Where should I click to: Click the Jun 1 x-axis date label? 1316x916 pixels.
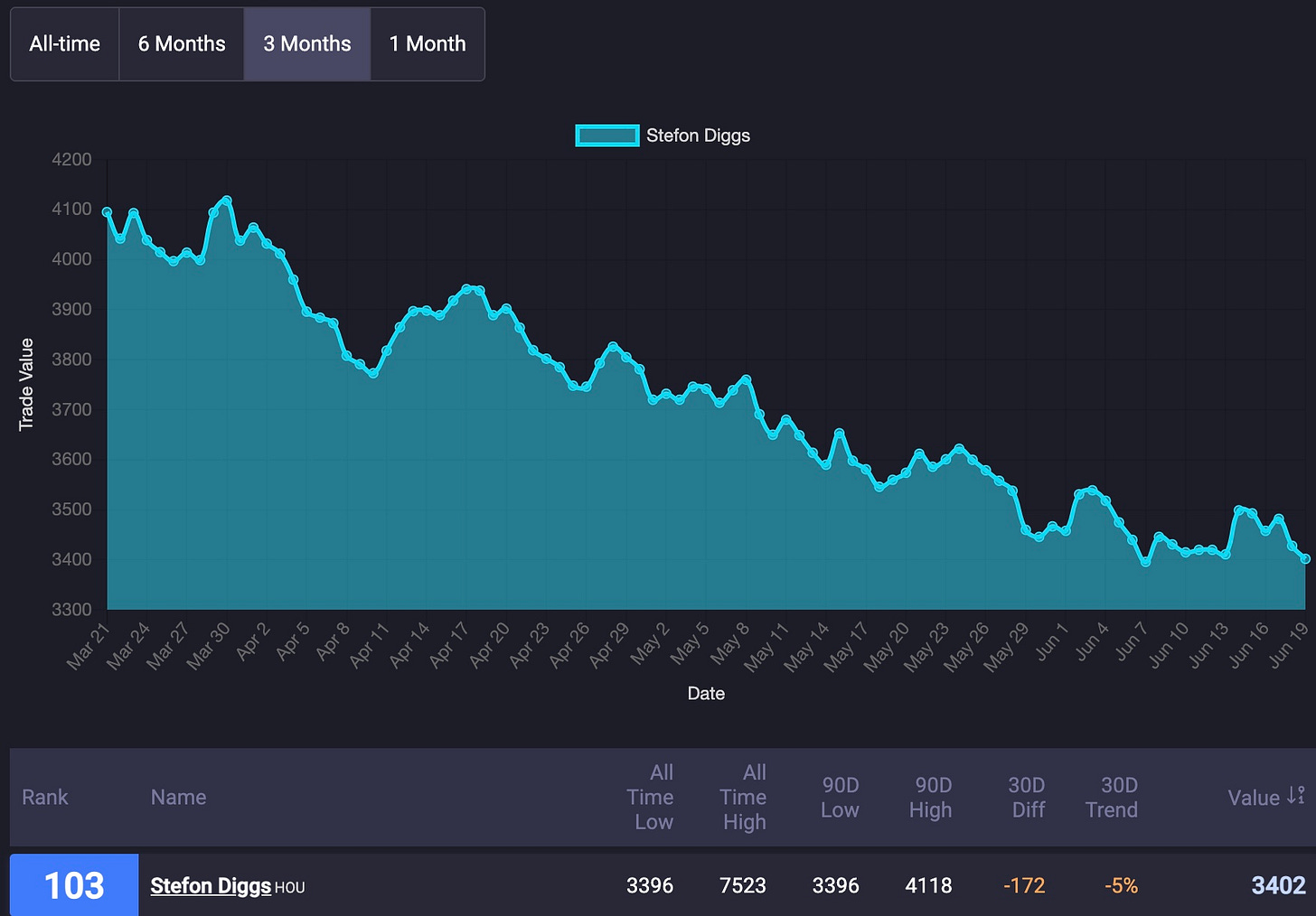(1052, 641)
